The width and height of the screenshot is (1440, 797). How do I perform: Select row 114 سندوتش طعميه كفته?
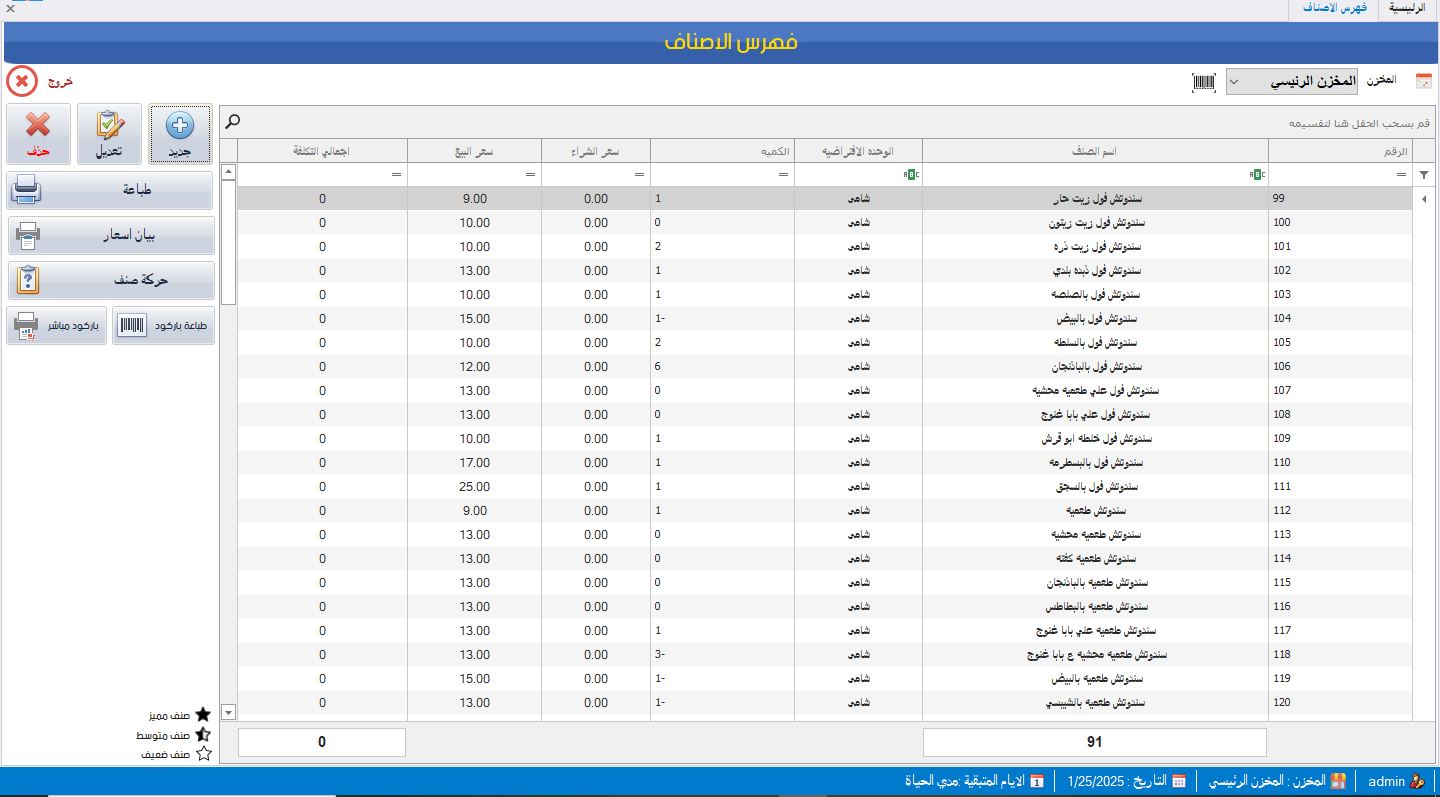tap(825, 559)
